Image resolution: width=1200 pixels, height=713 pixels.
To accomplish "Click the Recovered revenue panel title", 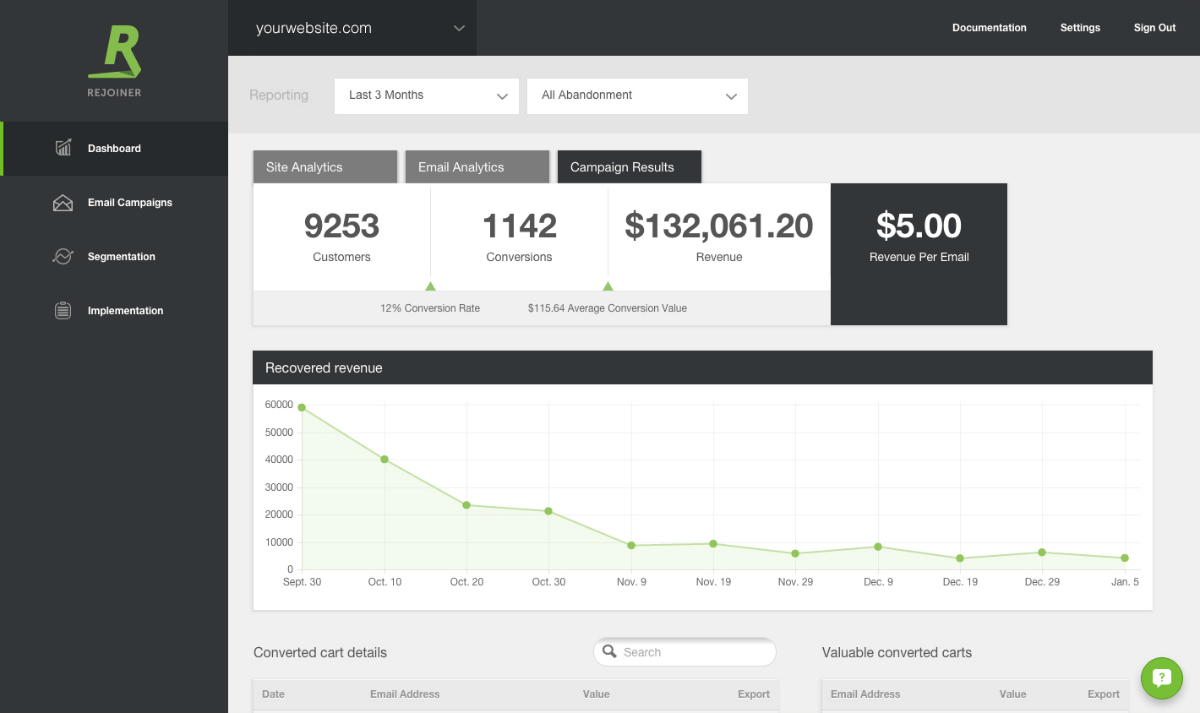I will [324, 368].
